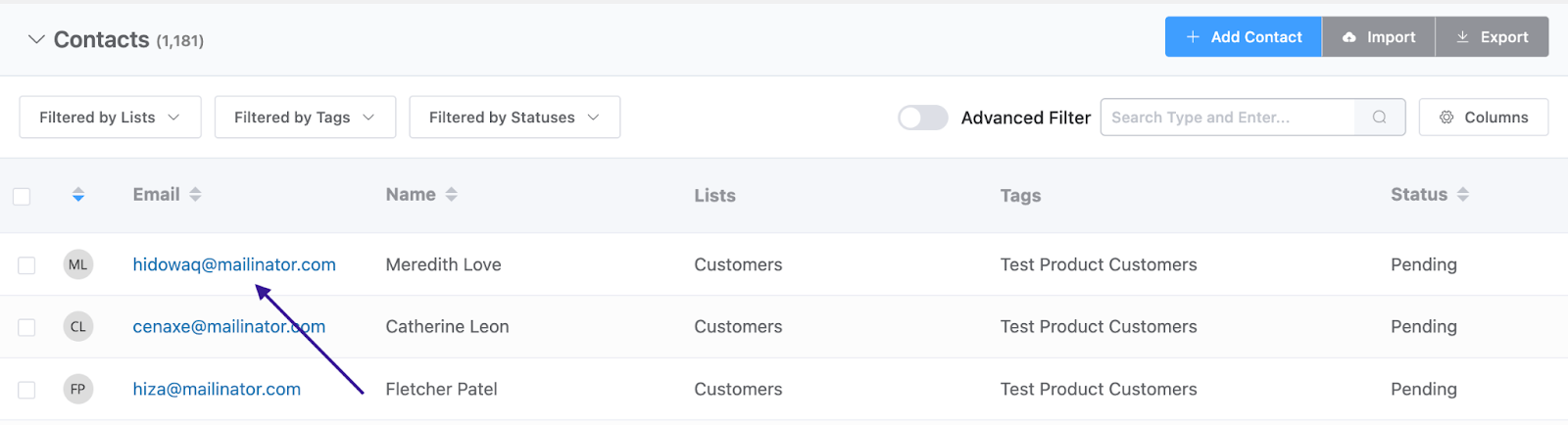Sort contacts by Email column arrows
Image resolution: width=1568 pixels, height=425 pixels.
coord(195,195)
